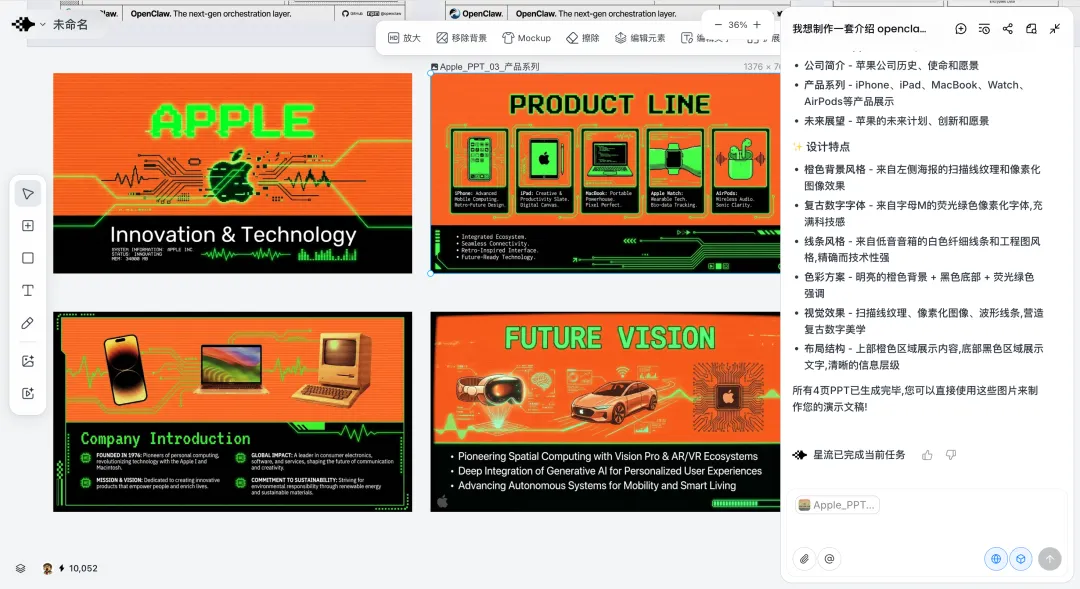Expand the dropdown arrow beside the logo
Screen dimensions: 1080x589
pyautogui.click(x=43, y=24)
